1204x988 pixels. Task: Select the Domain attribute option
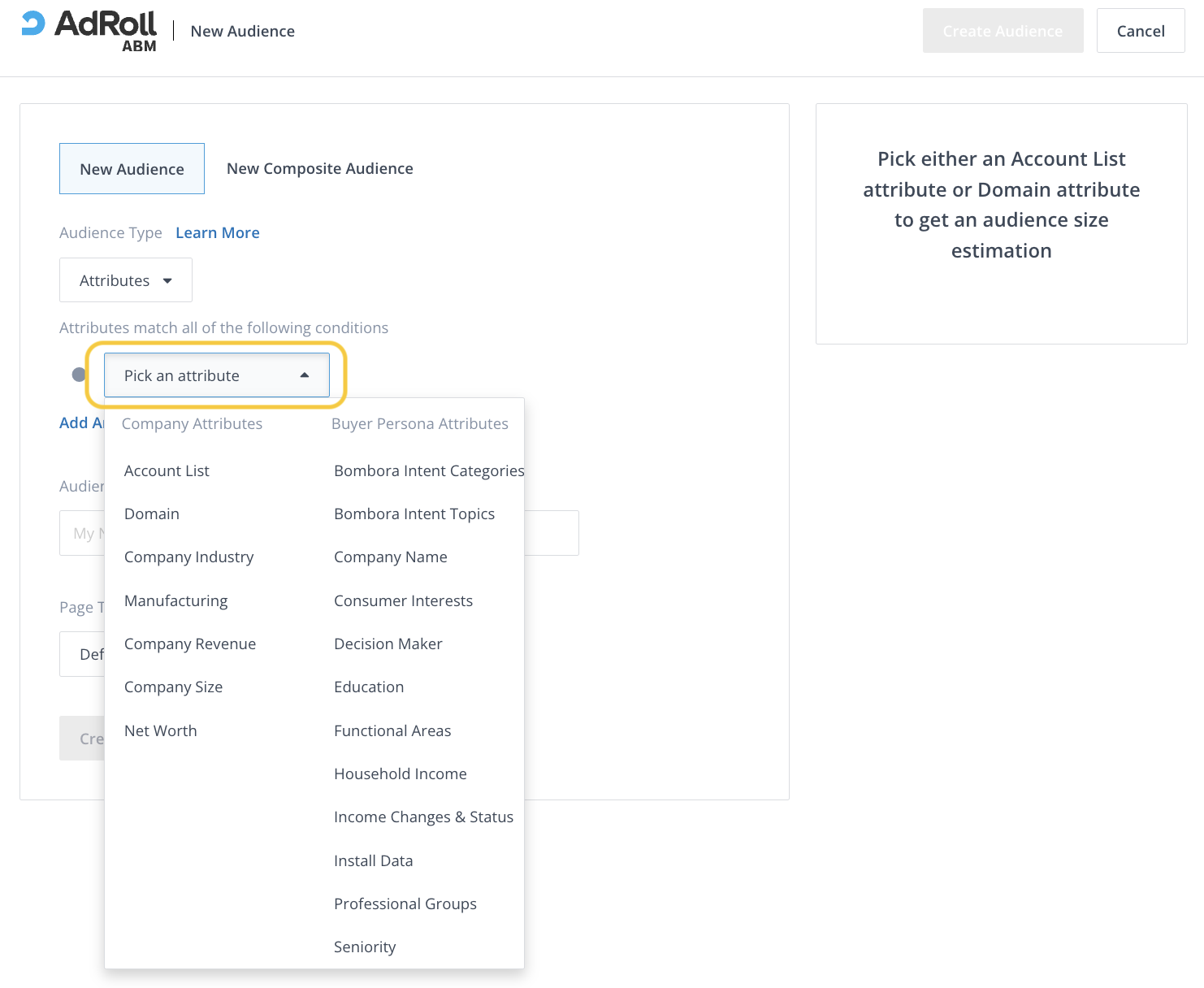tap(152, 513)
